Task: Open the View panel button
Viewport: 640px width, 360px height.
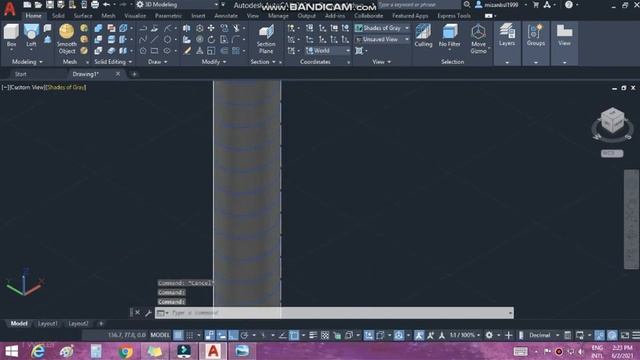Action: coord(564,36)
